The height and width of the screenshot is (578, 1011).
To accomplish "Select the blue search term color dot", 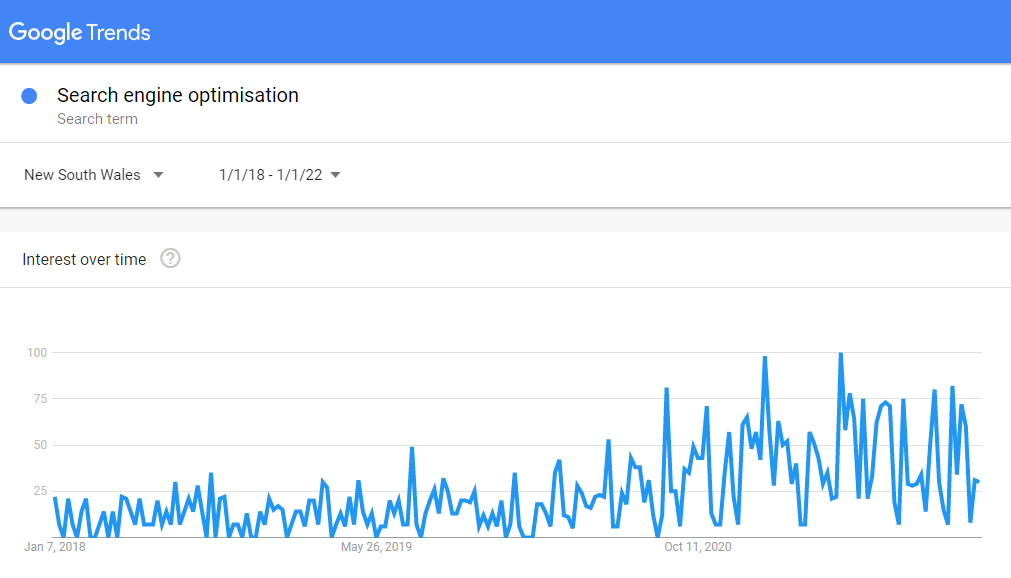I will 29,96.
